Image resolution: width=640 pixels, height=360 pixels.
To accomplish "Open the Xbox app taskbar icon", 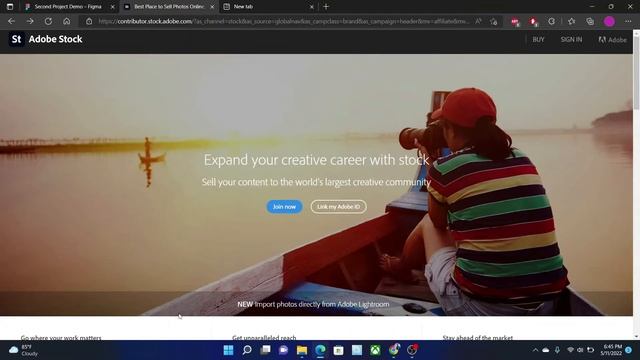I will pos(376,350).
